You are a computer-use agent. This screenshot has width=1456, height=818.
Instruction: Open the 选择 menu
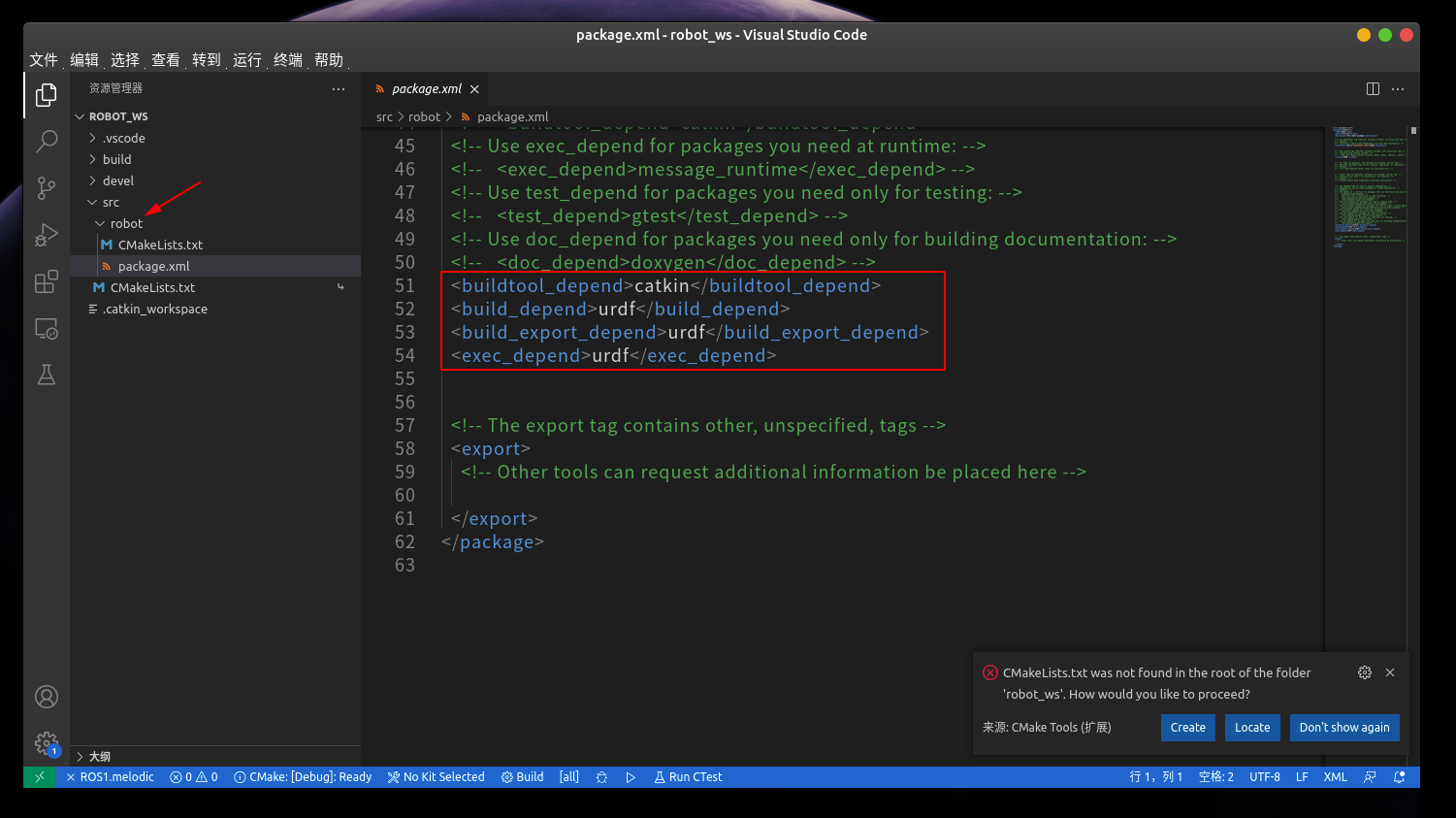[x=125, y=60]
